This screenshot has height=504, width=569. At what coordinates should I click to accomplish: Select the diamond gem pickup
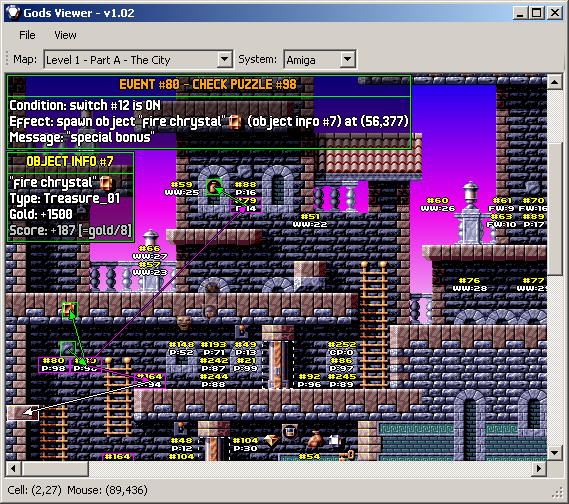pyautogui.click(x=271, y=440)
